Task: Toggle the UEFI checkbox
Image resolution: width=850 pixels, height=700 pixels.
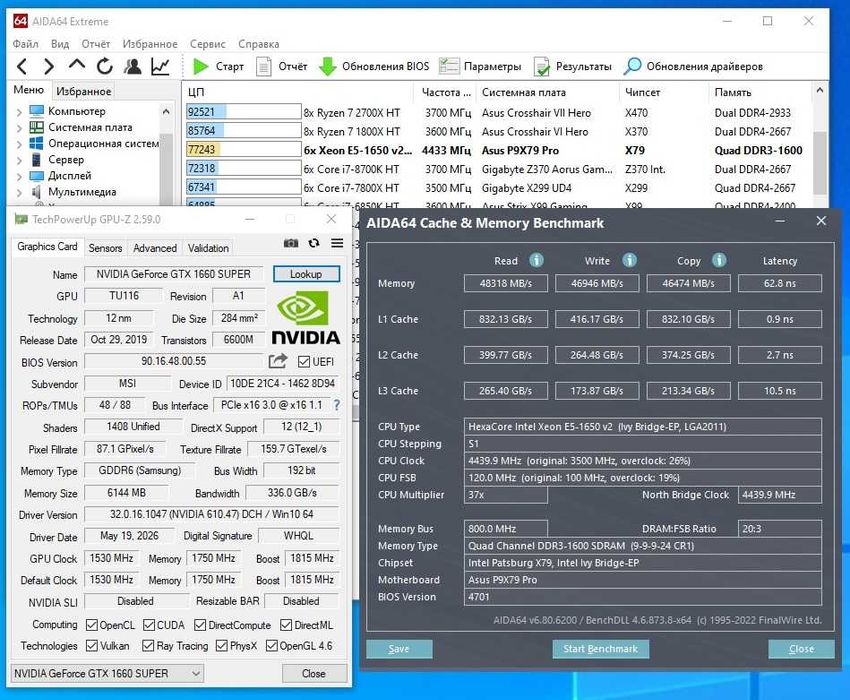Action: click(x=304, y=362)
